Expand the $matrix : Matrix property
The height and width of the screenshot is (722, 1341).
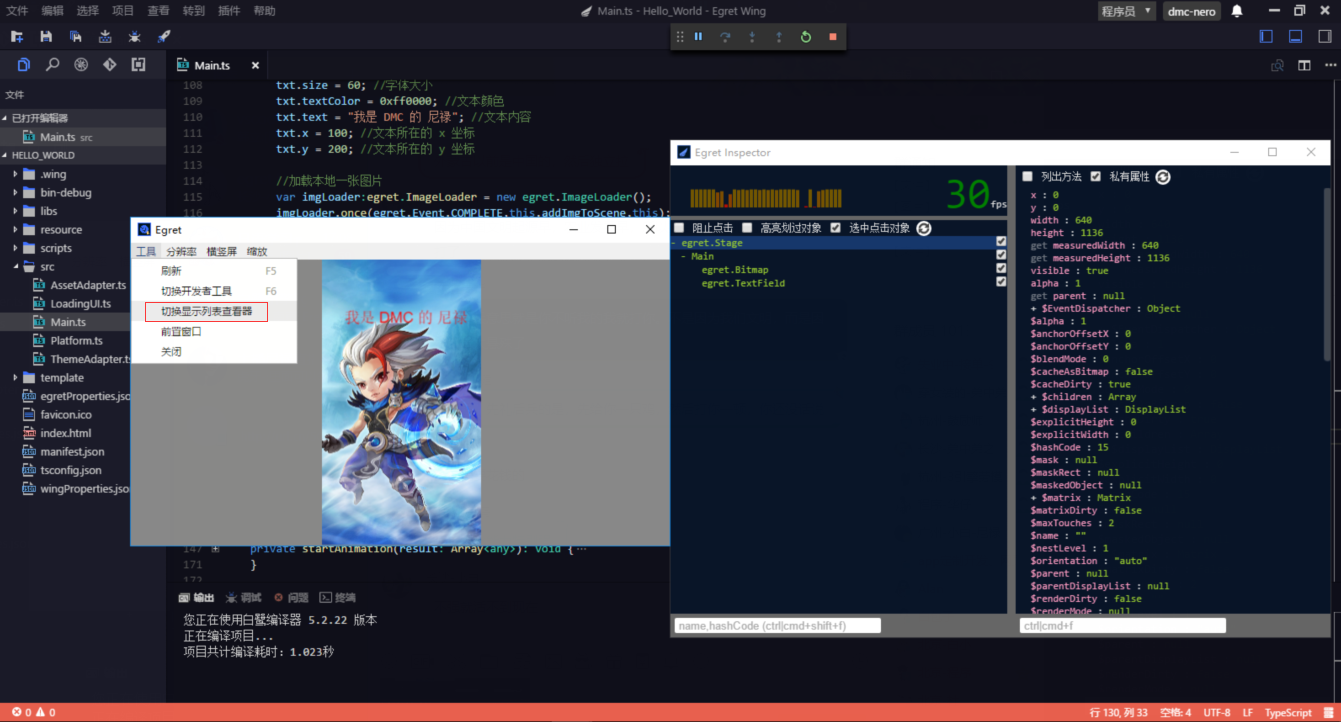click(1034, 498)
